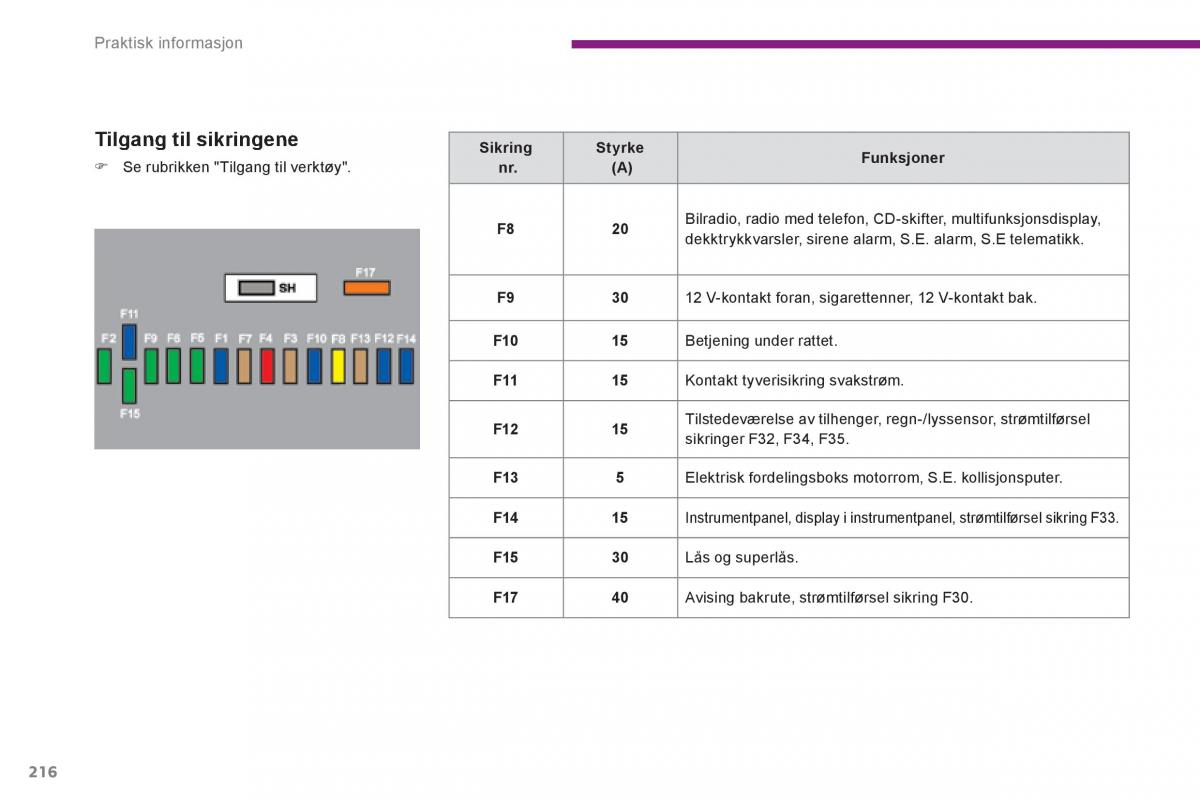Click the blue F14 fuse in the diagram

[406, 366]
